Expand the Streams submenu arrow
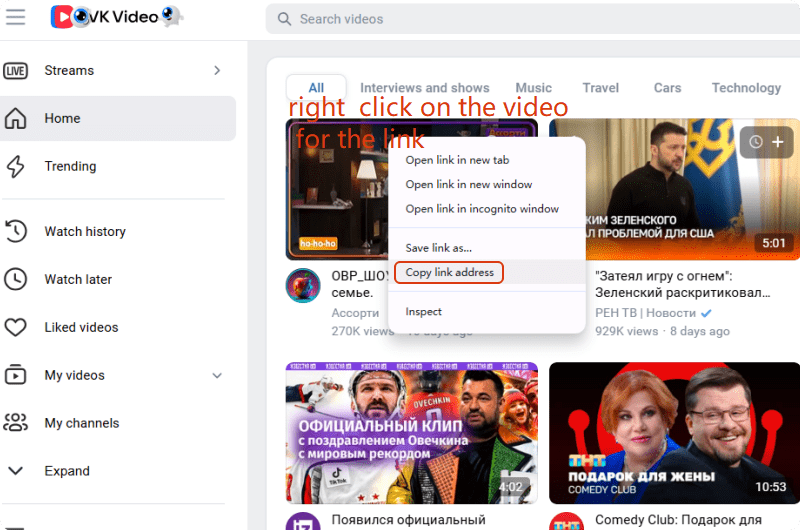This screenshot has height=530, width=800. (217, 71)
